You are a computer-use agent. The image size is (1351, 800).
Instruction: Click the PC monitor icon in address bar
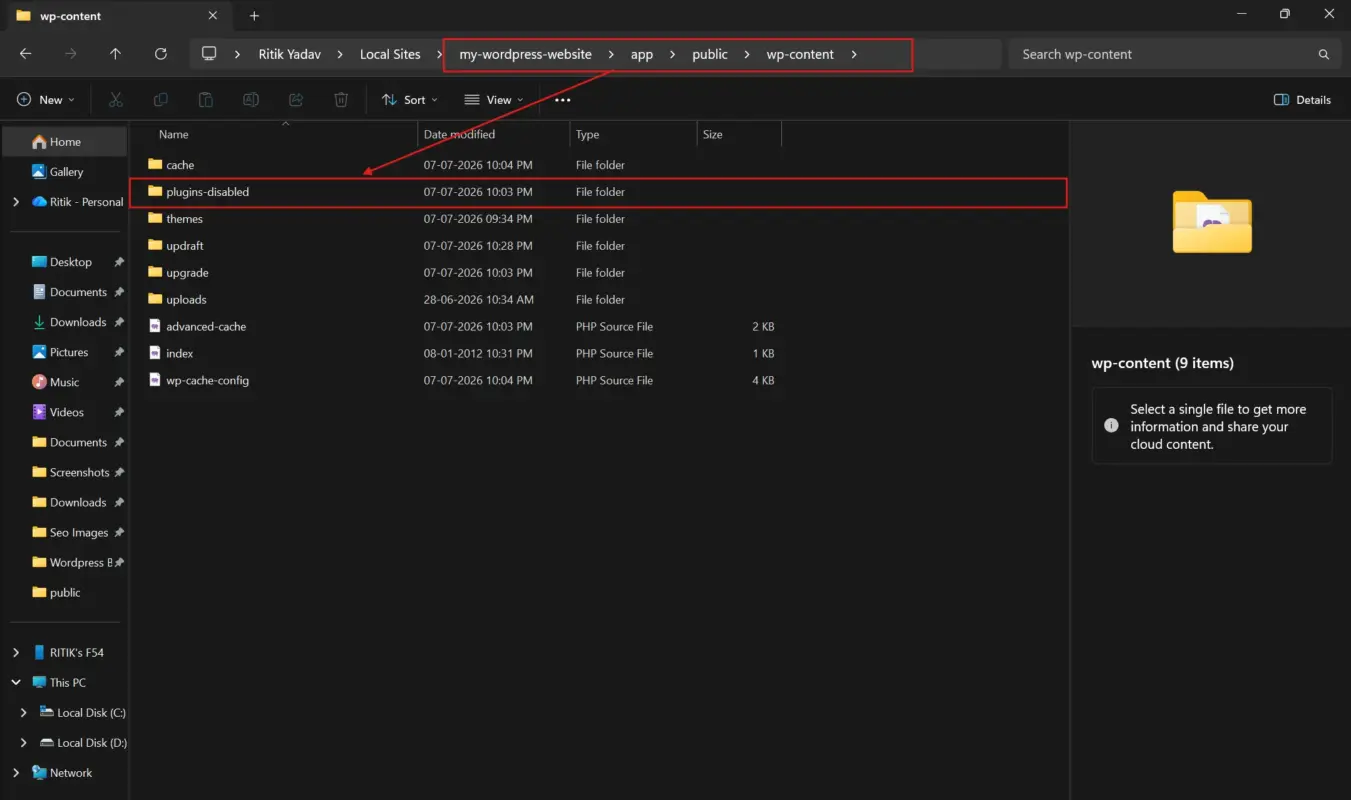click(209, 54)
